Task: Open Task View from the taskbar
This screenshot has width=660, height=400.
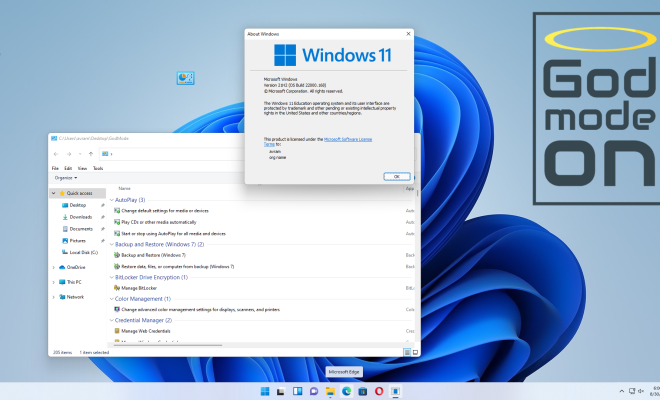Action: (281, 391)
